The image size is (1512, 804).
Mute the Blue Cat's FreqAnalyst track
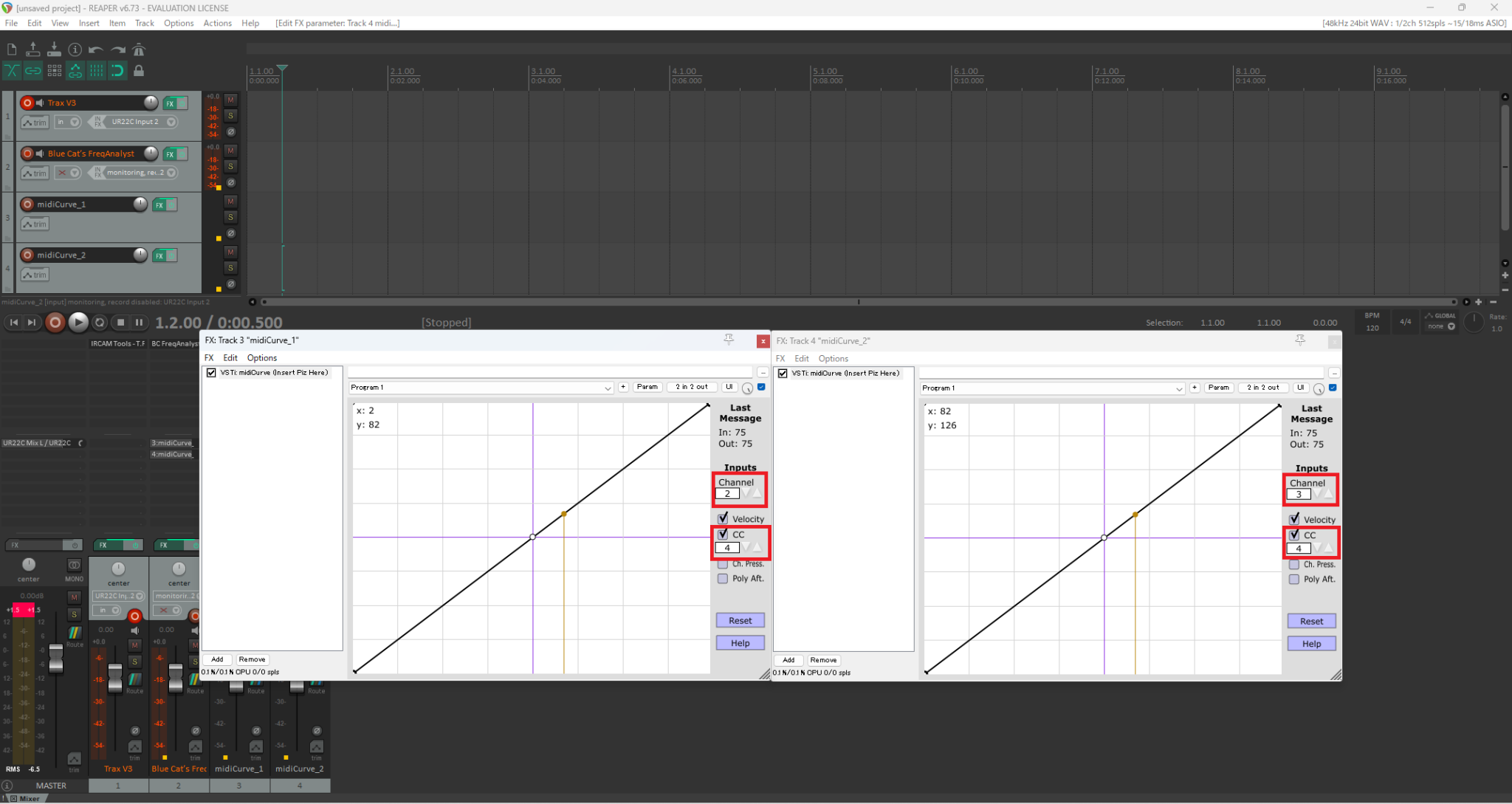tap(230, 151)
